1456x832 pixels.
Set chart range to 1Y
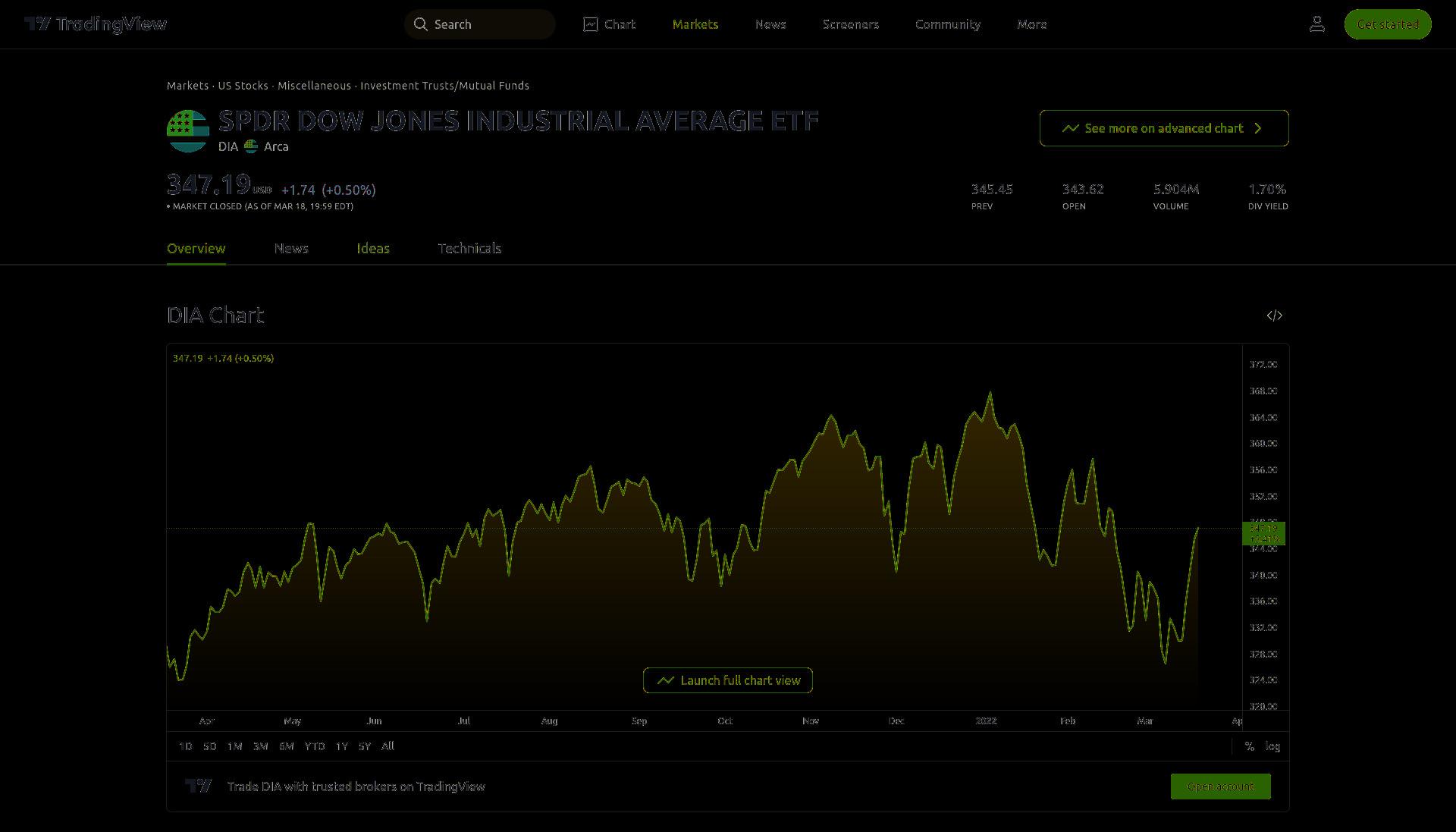341,746
